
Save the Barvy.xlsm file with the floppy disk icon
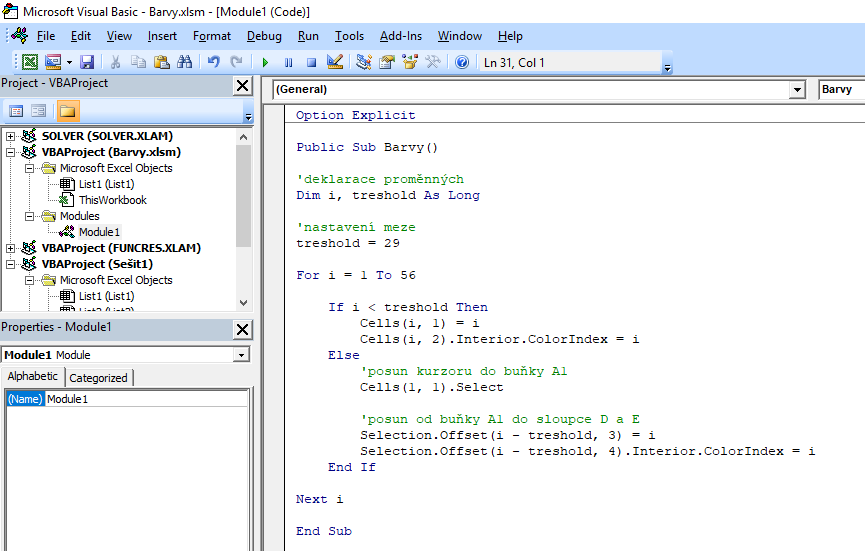point(87,62)
